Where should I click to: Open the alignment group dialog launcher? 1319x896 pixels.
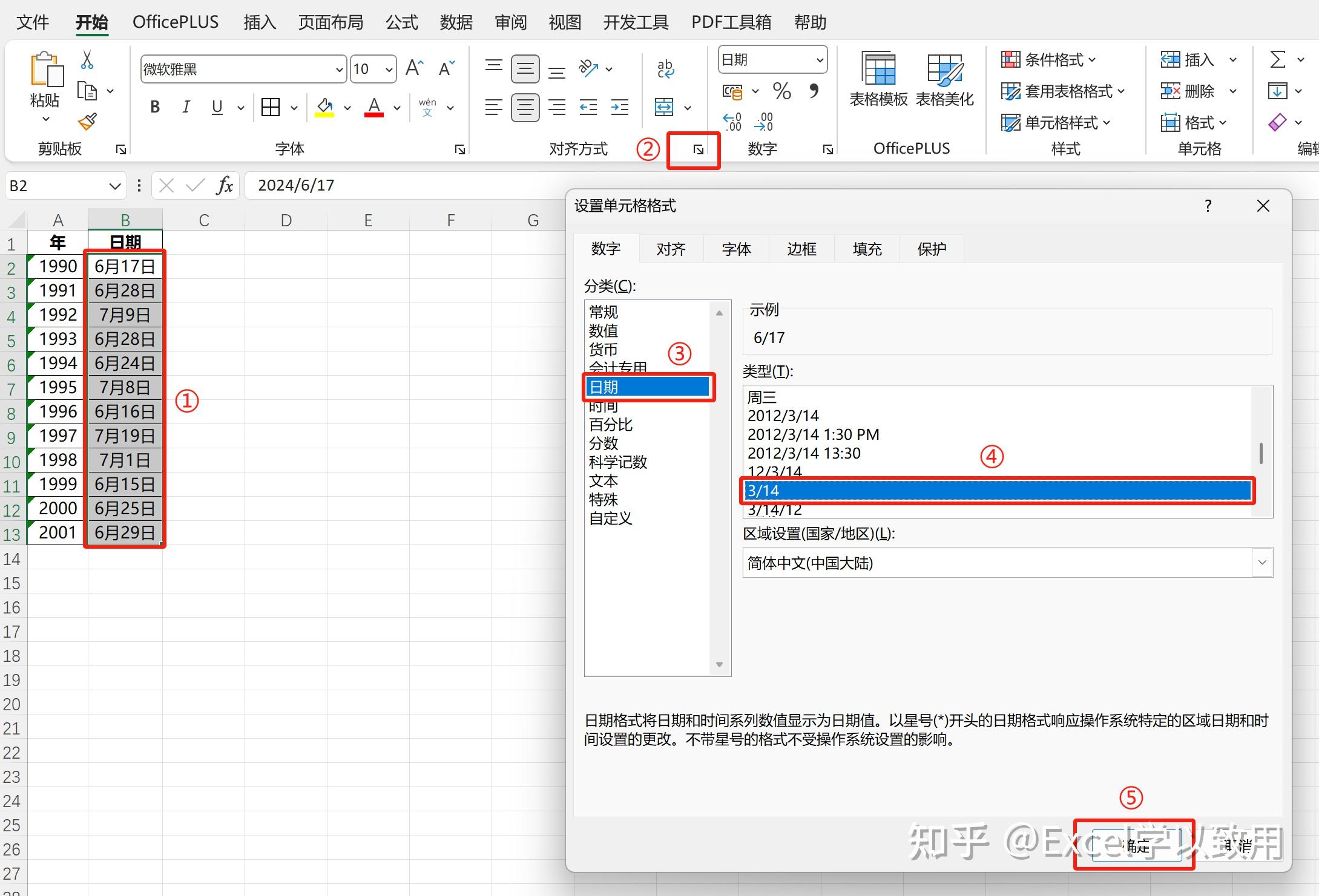pos(699,149)
